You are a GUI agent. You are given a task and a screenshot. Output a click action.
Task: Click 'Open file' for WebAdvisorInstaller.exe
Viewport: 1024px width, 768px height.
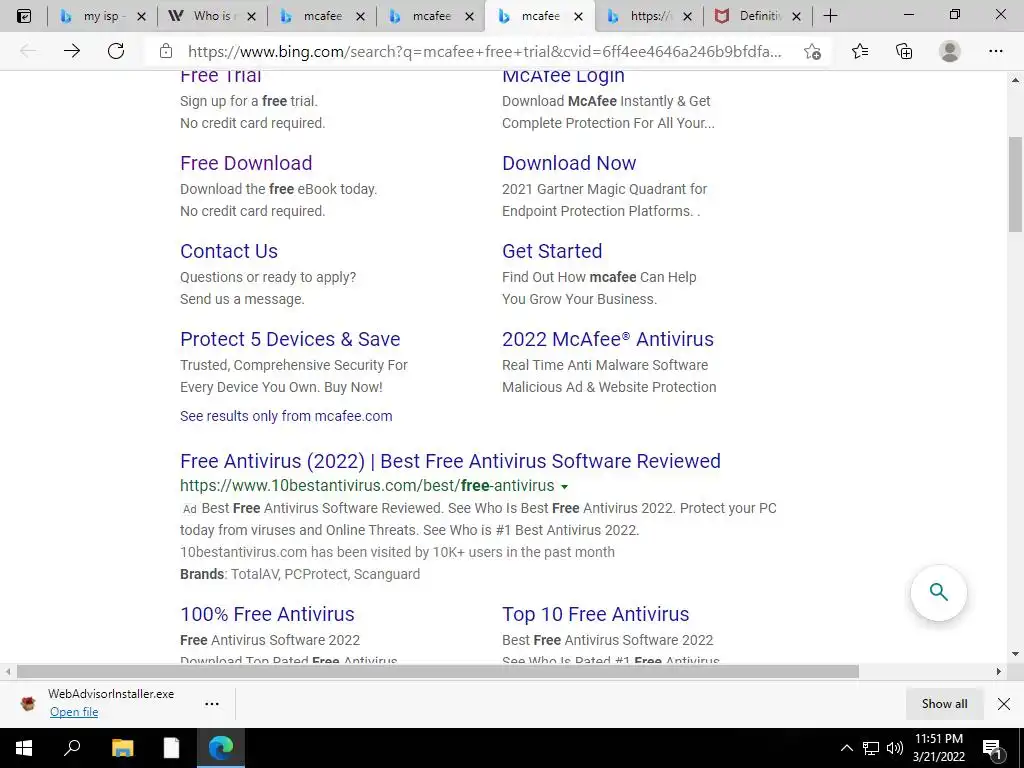click(x=74, y=712)
